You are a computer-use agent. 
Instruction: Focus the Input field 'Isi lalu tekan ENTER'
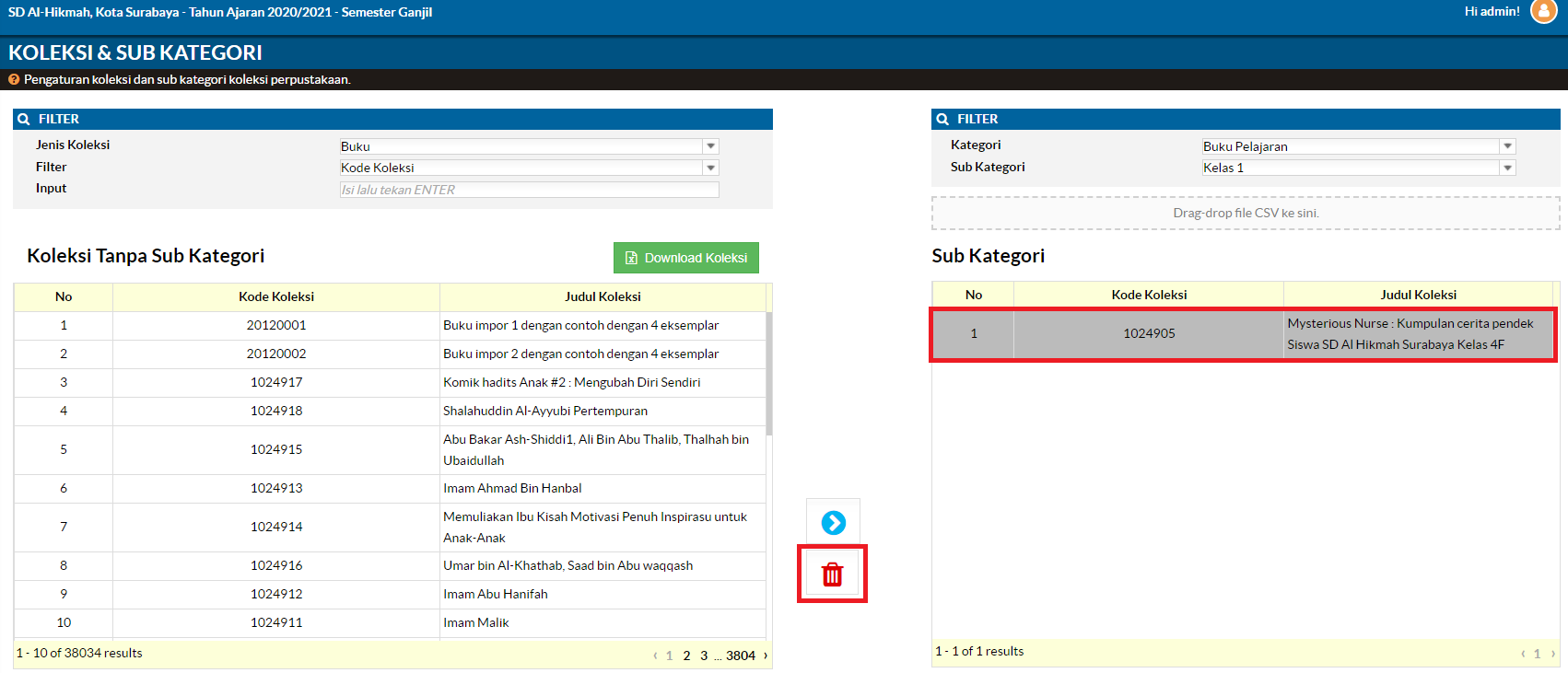[529, 190]
